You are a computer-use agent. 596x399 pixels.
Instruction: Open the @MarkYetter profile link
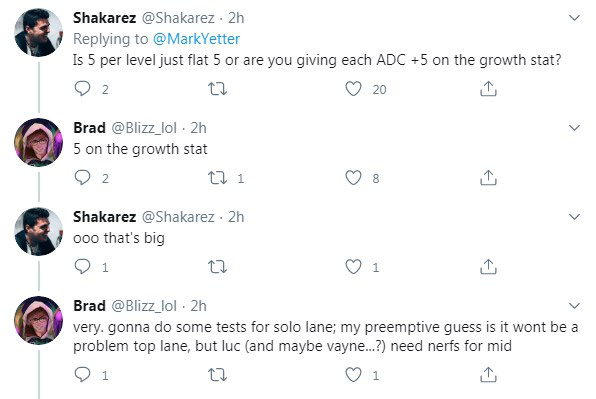click(x=197, y=39)
